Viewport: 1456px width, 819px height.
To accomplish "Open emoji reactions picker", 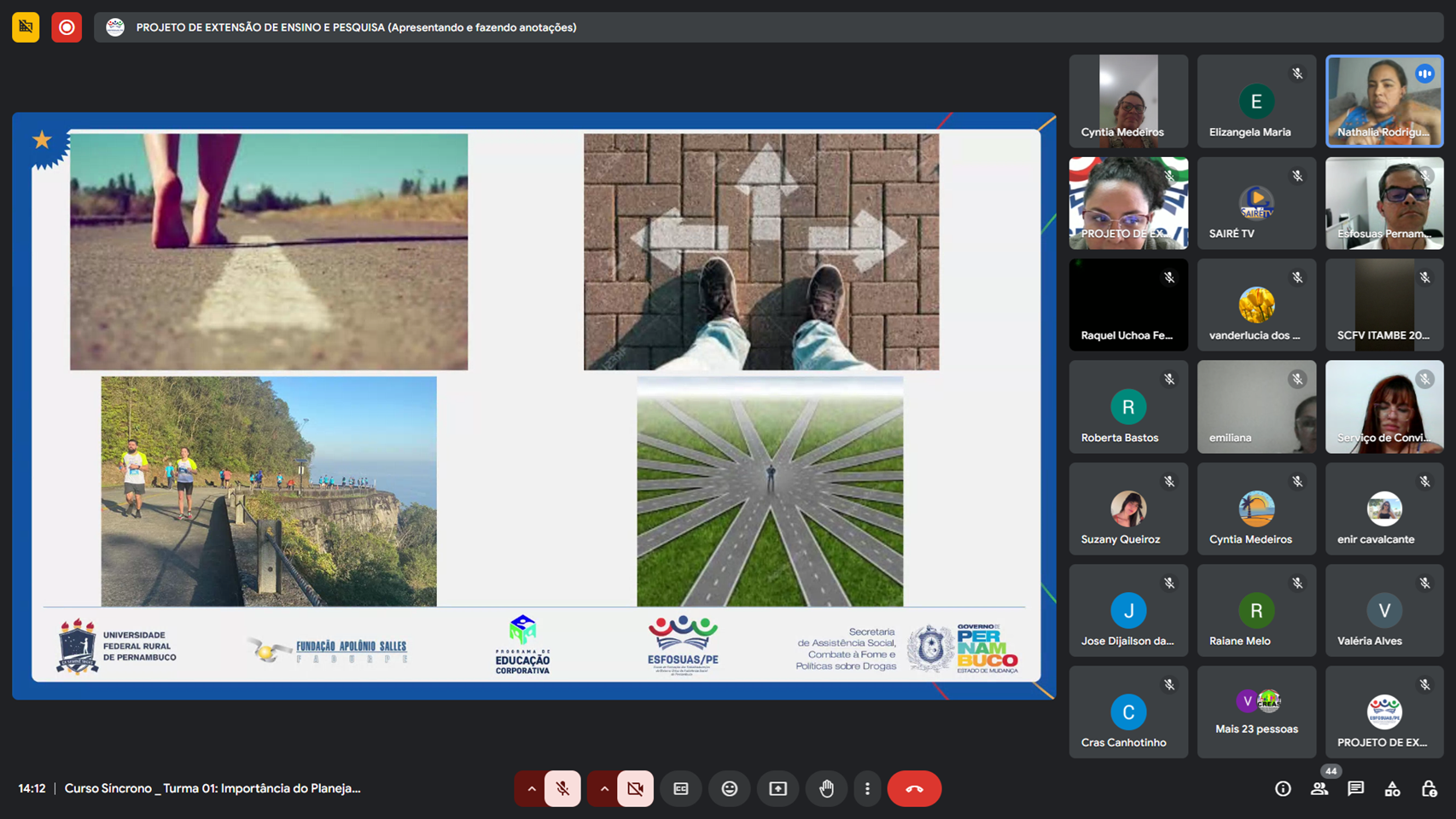I will pyautogui.click(x=730, y=788).
